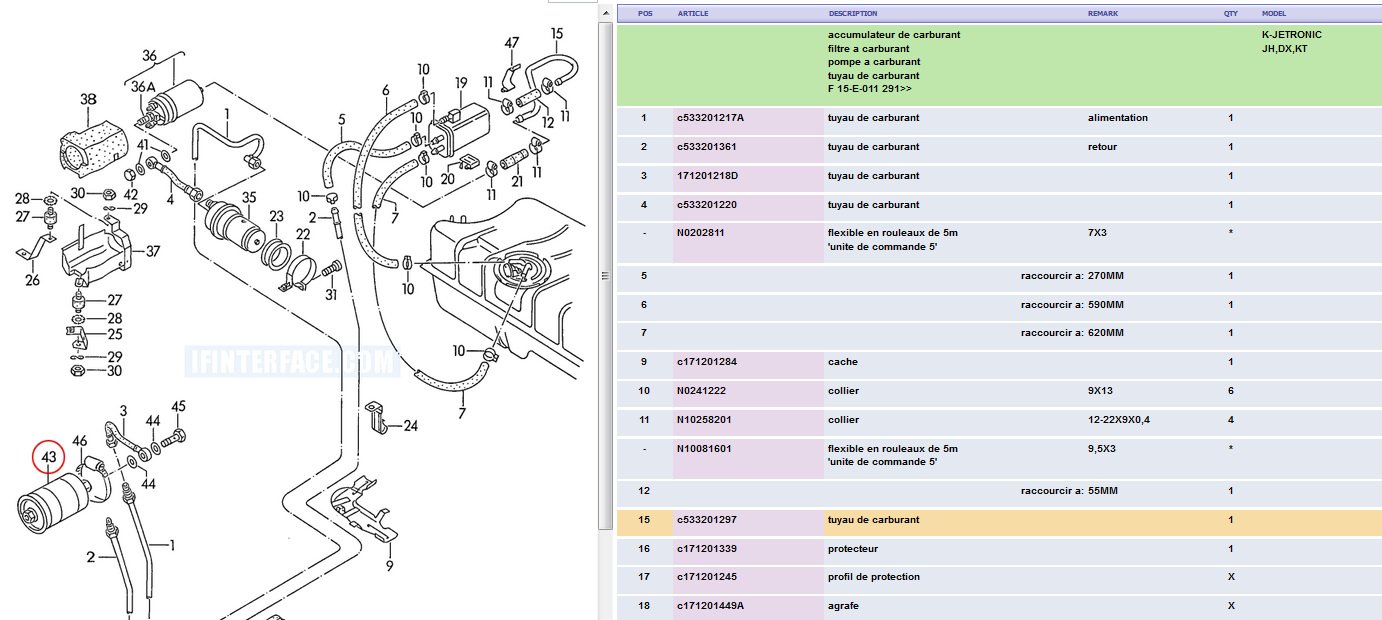
Task: Select part 37 bracket label in diagram
Action: coord(153,251)
